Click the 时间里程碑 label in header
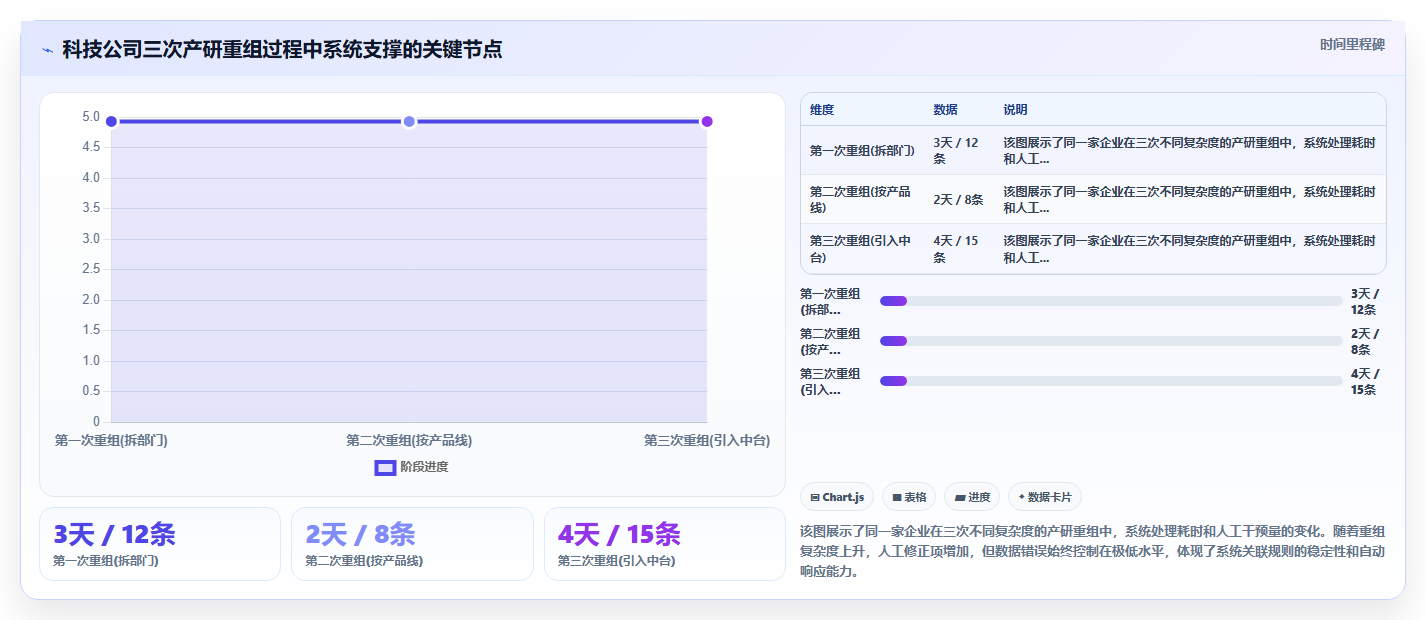1426x620 pixels. coord(1352,44)
